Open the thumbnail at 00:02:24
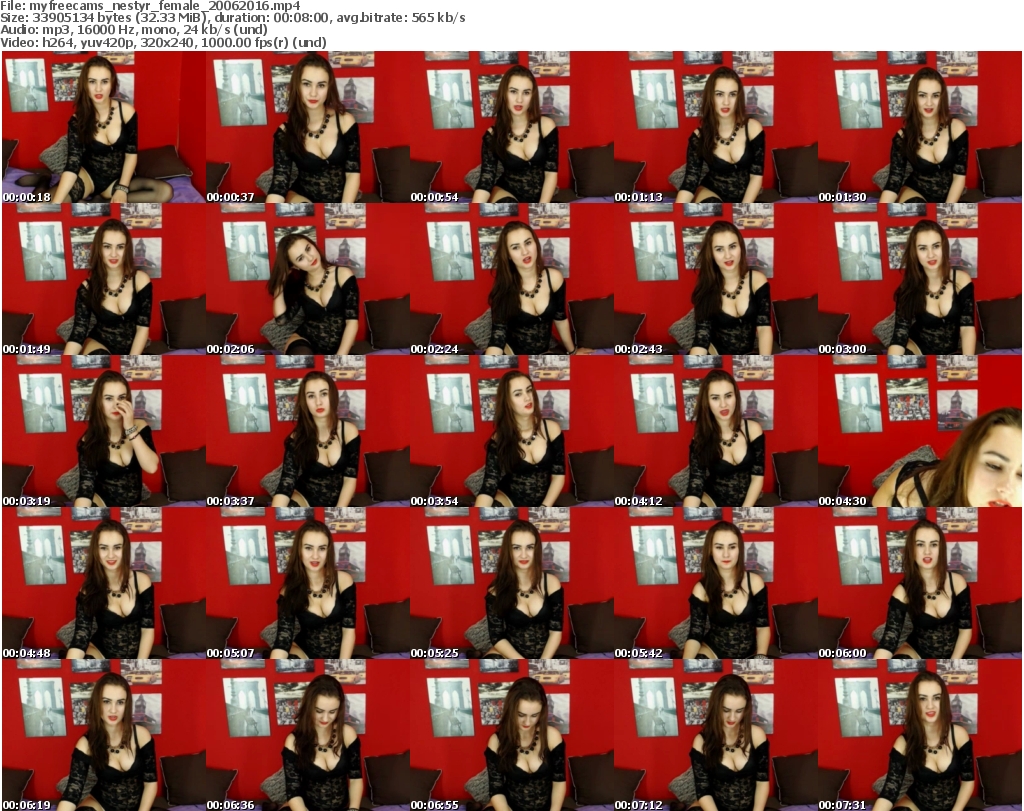Image resolution: width=1024 pixels, height=811 pixels. (511, 279)
